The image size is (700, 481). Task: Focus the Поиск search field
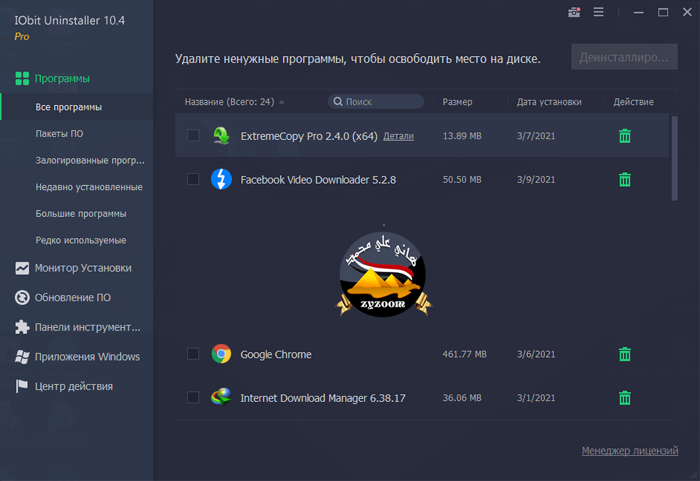pyautogui.click(x=376, y=102)
